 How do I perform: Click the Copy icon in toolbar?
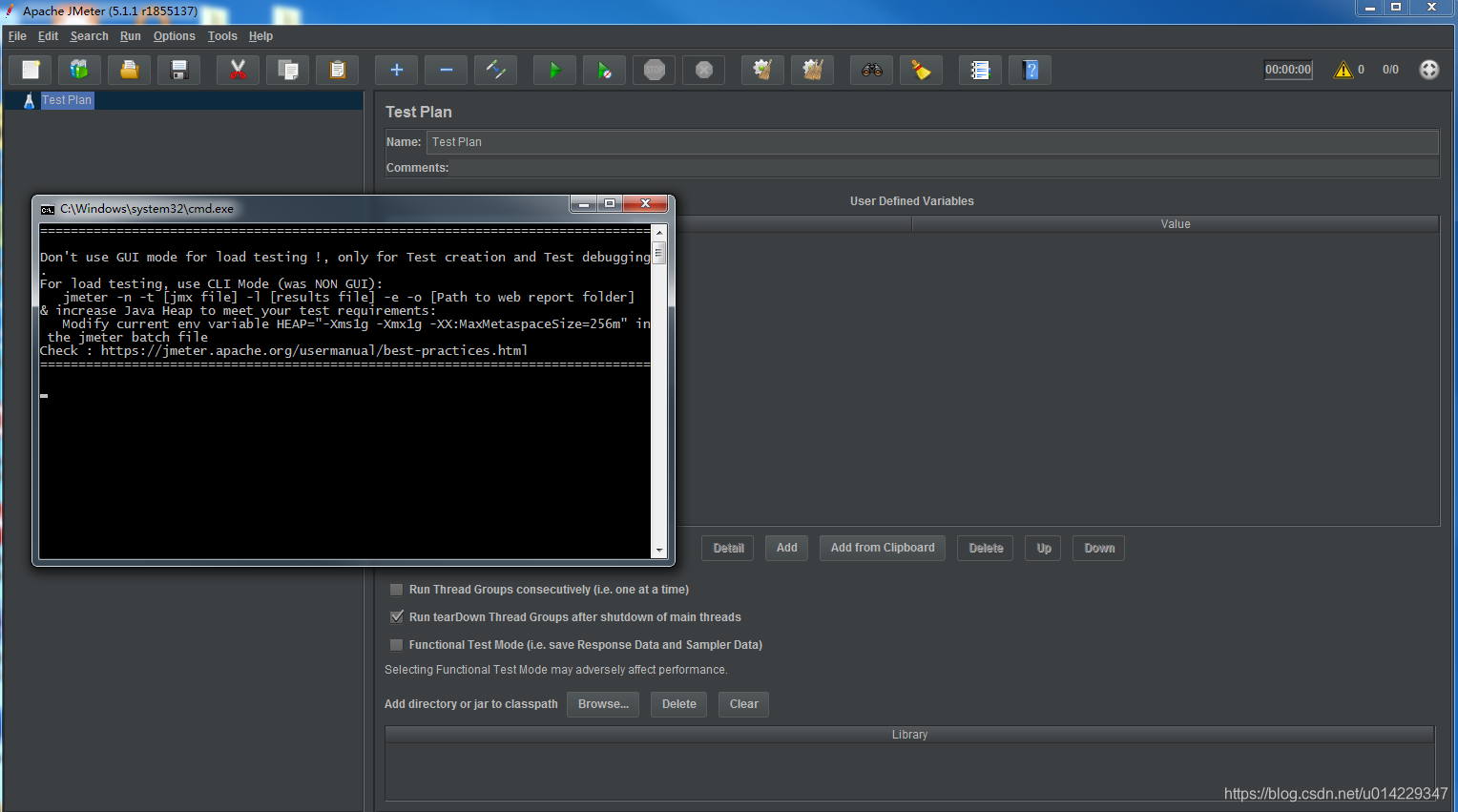point(288,70)
